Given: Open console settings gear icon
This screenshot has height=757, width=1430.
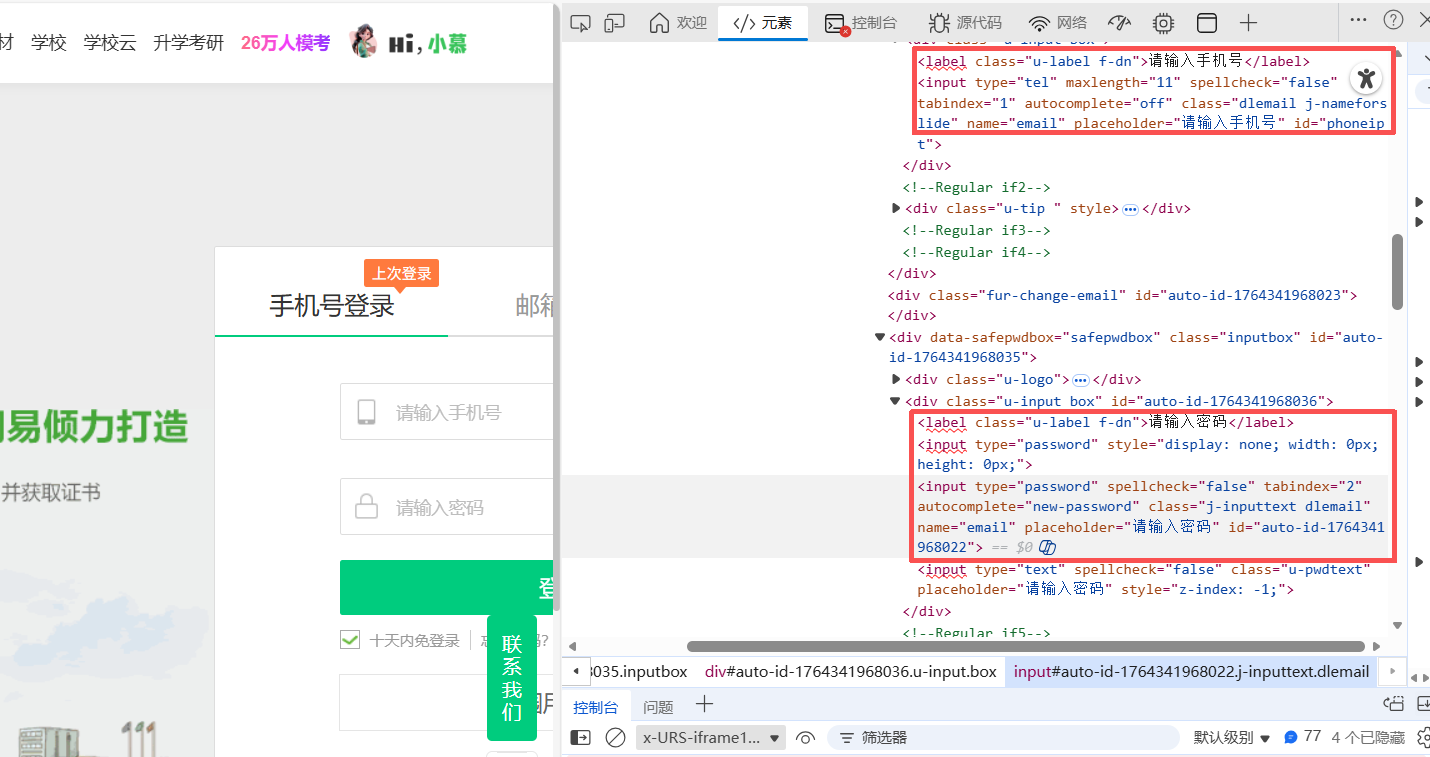Looking at the screenshot, I should click(1423, 737).
